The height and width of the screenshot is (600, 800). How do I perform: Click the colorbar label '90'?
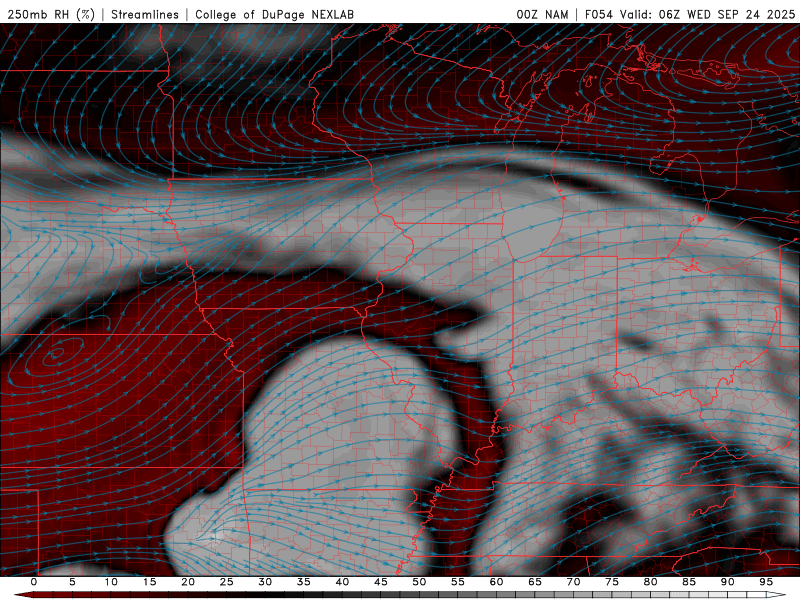point(727,582)
